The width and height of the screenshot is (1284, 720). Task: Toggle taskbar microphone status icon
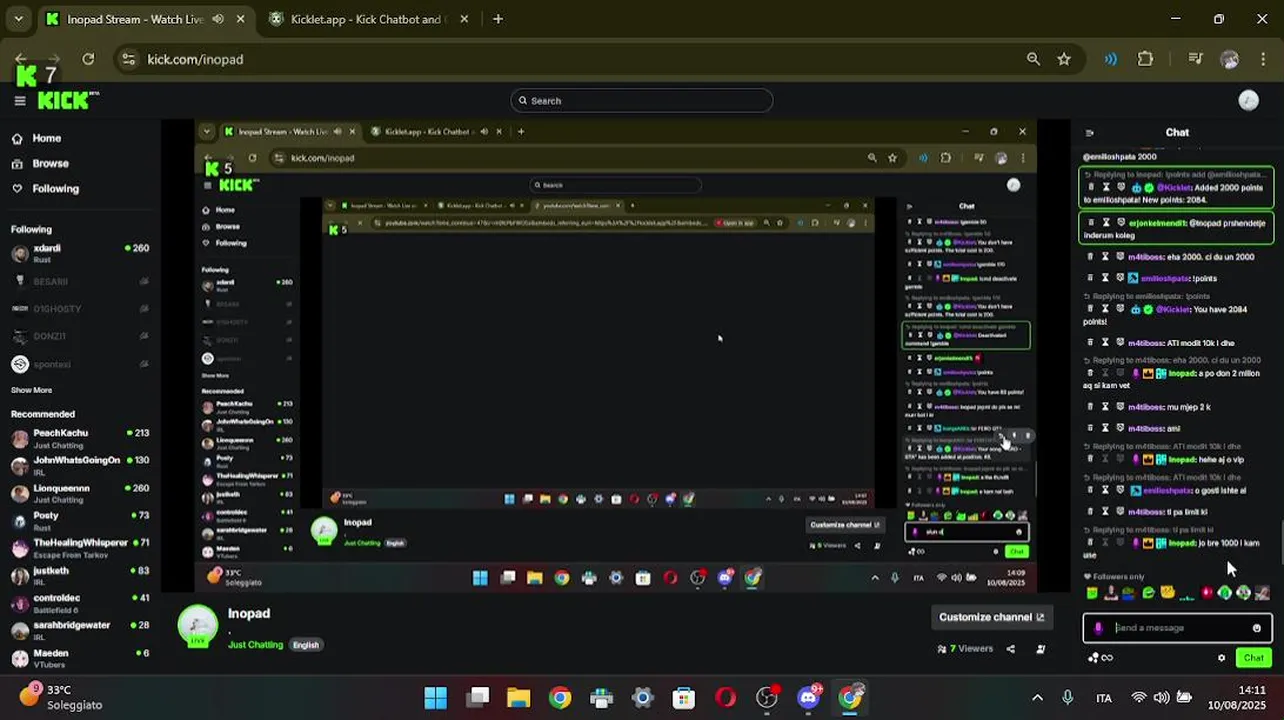click(x=1067, y=697)
